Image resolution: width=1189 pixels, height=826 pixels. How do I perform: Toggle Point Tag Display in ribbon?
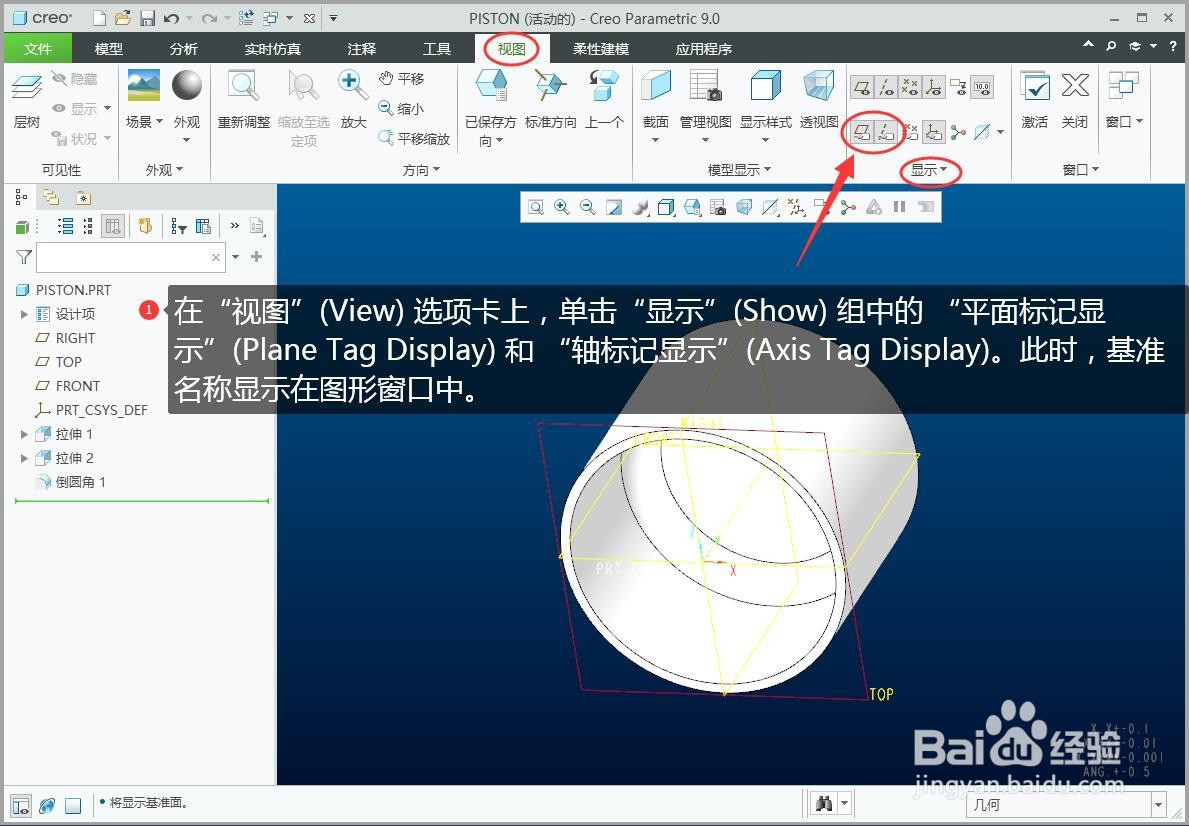pyautogui.click(x=909, y=133)
